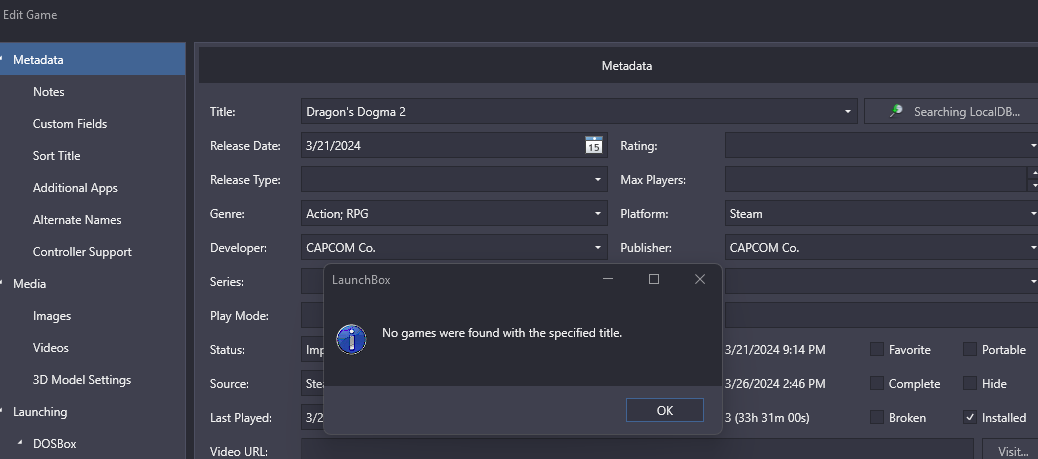Image resolution: width=1038 pixels, height=459 pixels.
Task: Toggle the Complete checkbox
Action: 876,383
